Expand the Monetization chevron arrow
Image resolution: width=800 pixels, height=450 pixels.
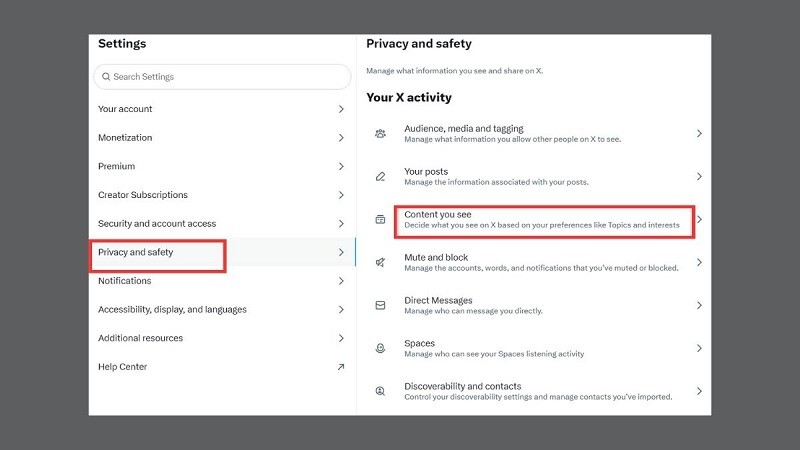pos(341,138)
